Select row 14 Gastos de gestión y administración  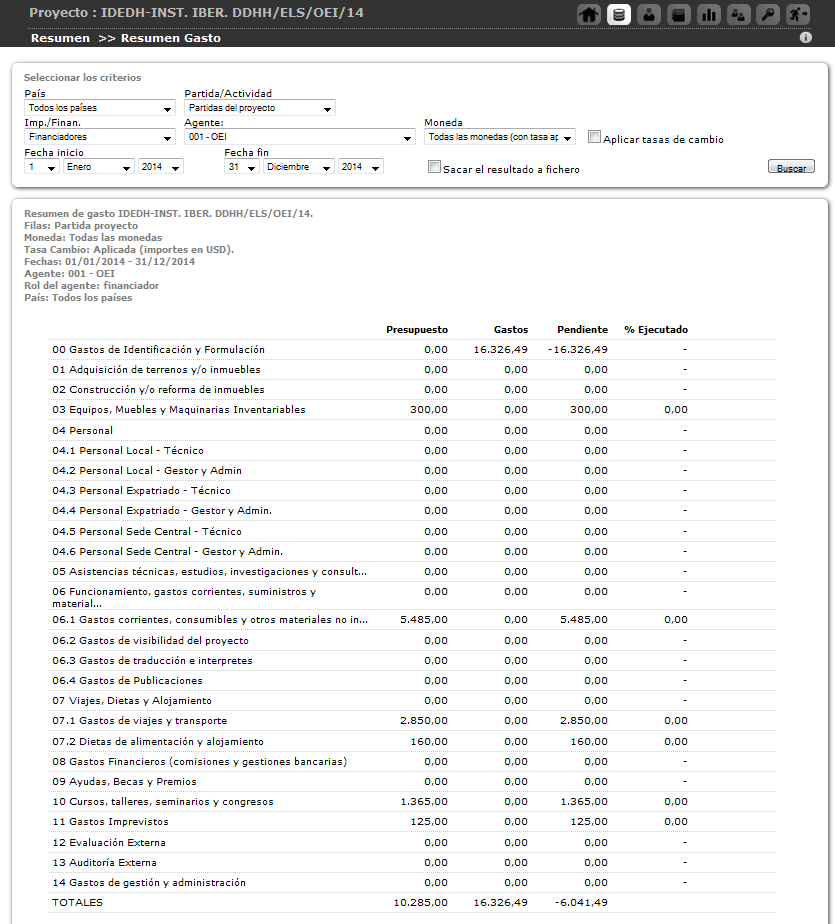click(412, 883)
